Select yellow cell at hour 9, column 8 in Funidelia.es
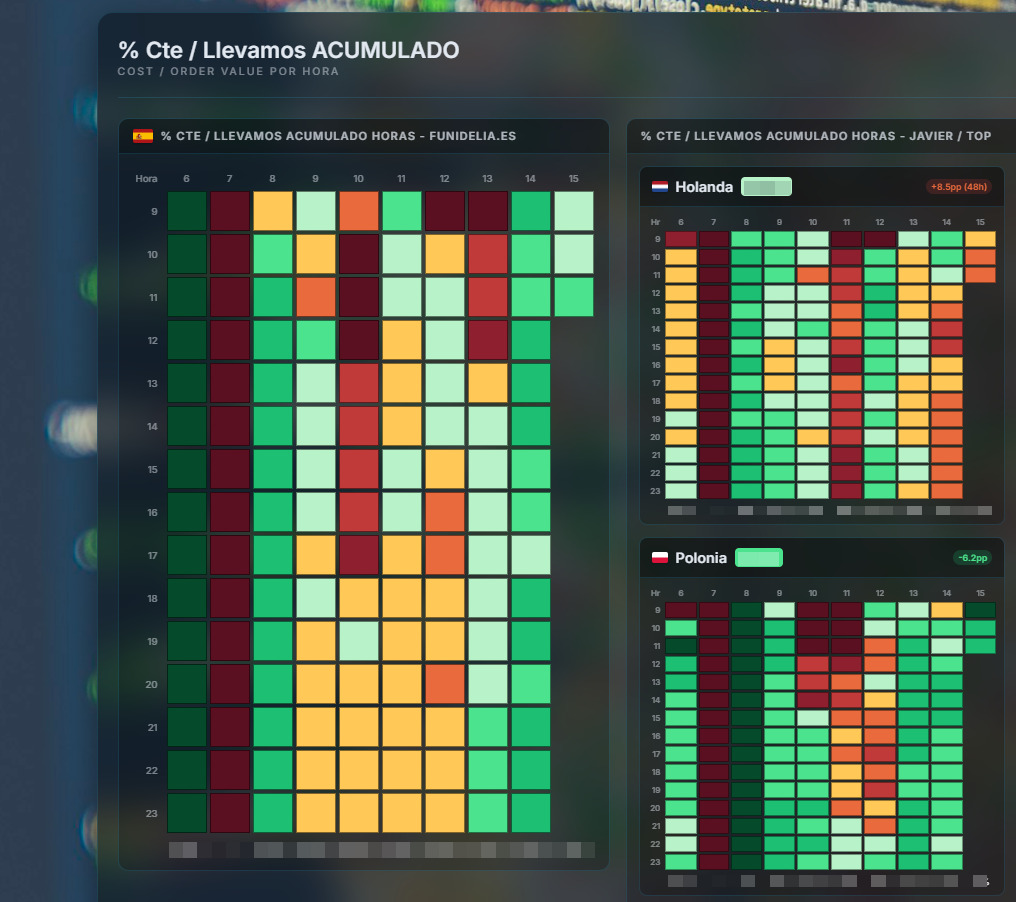The width and height of the screenshot is (1016, 902). click(273, 211)
